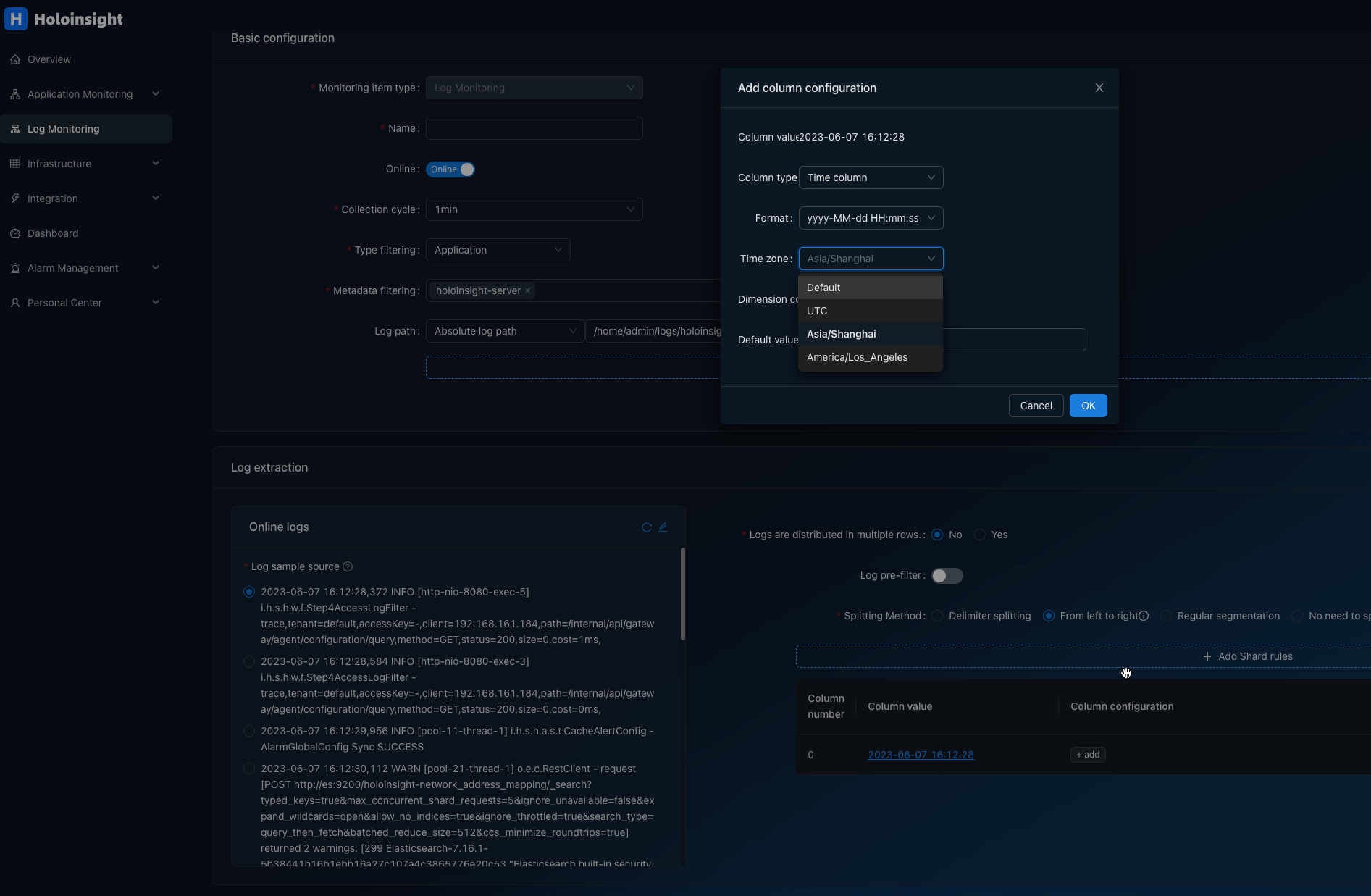The height and width of the screenshot is (896, 1371).
Task: Expand Application Monitoring menu chevron
Action: tap(156, 94)
